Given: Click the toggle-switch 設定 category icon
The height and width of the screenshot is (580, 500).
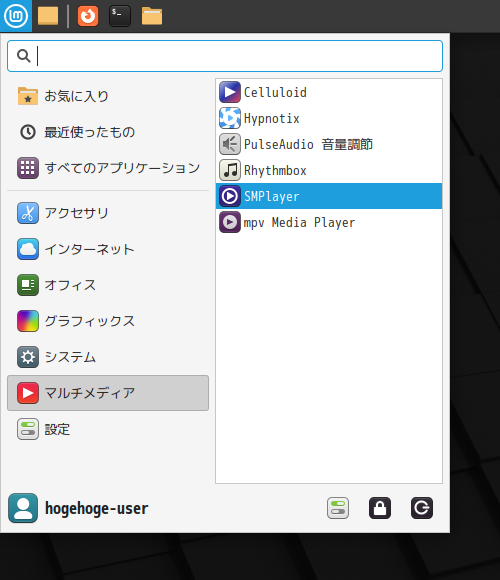Looking at the screenshot, I should point(28,429).
